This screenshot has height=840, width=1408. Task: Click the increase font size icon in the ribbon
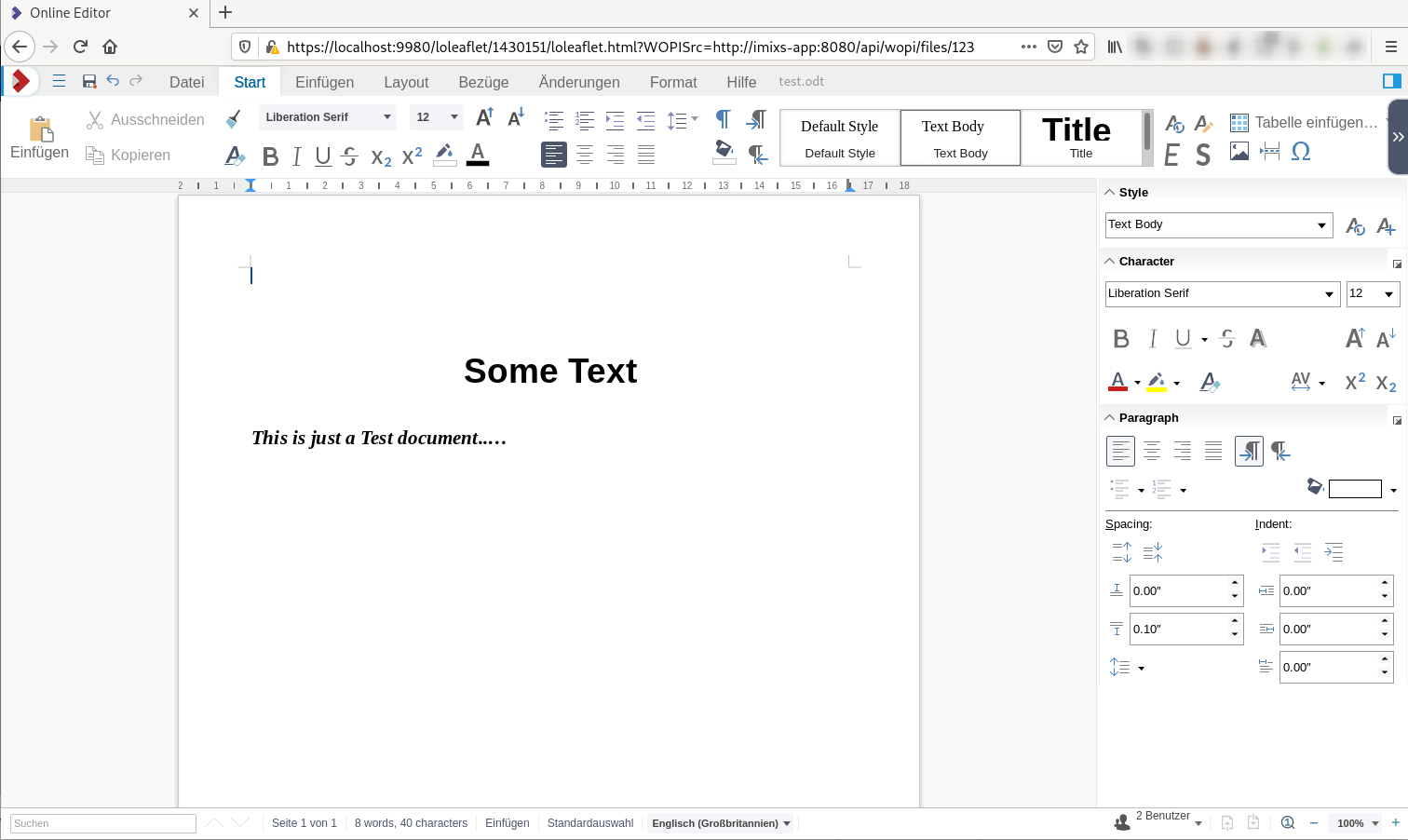pyautogui.click(x=484, y=117)
